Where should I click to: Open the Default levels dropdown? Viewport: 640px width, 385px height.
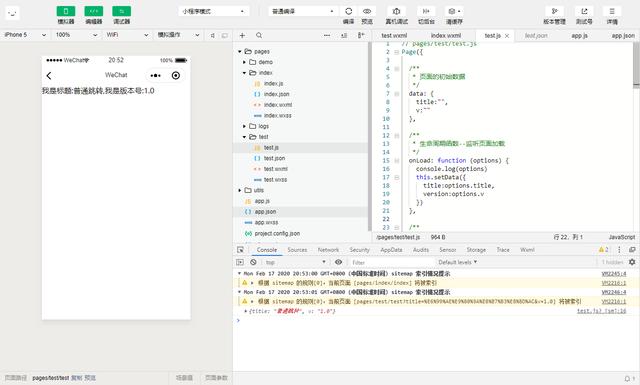(458, 262)
